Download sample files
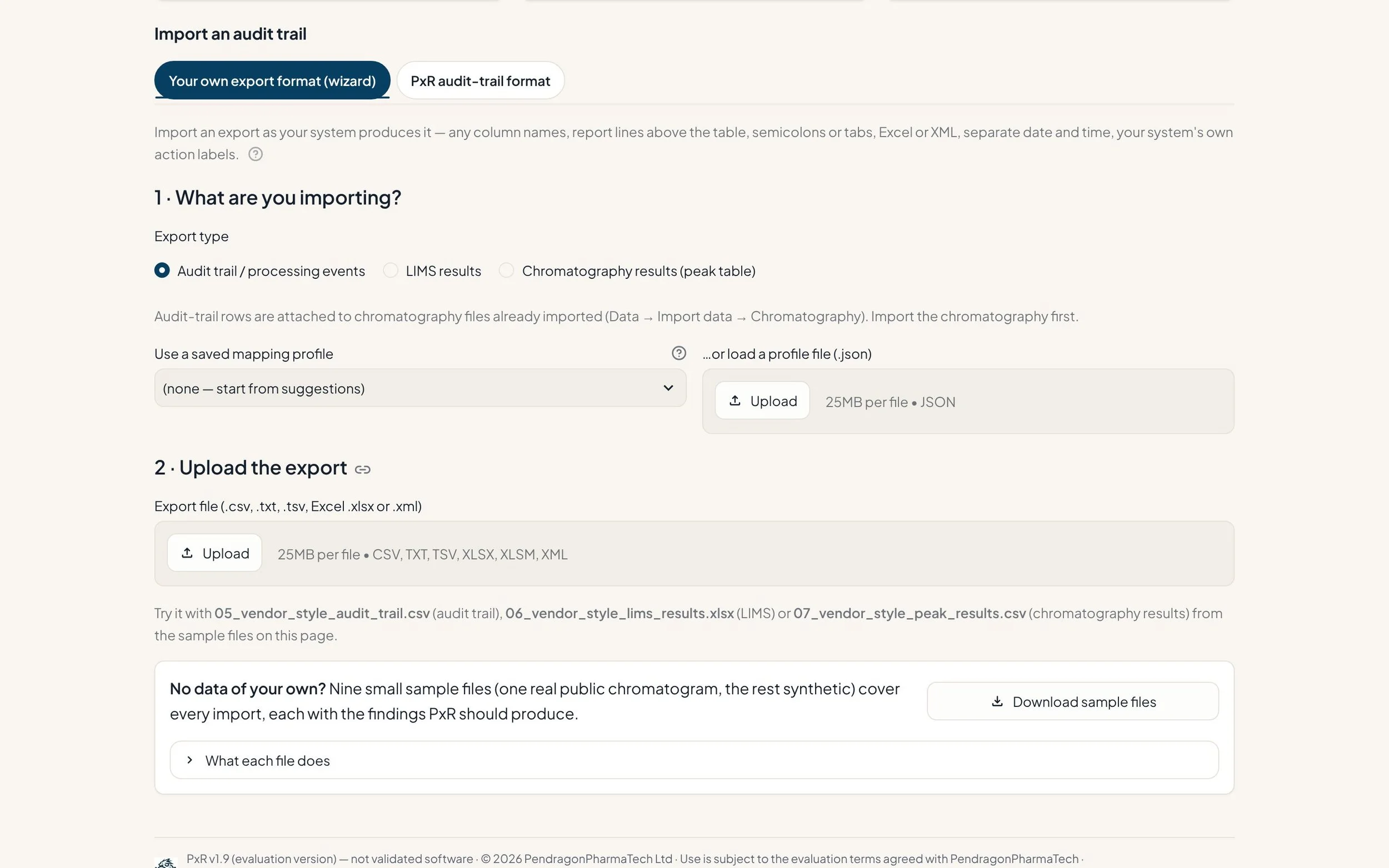 1072,701
